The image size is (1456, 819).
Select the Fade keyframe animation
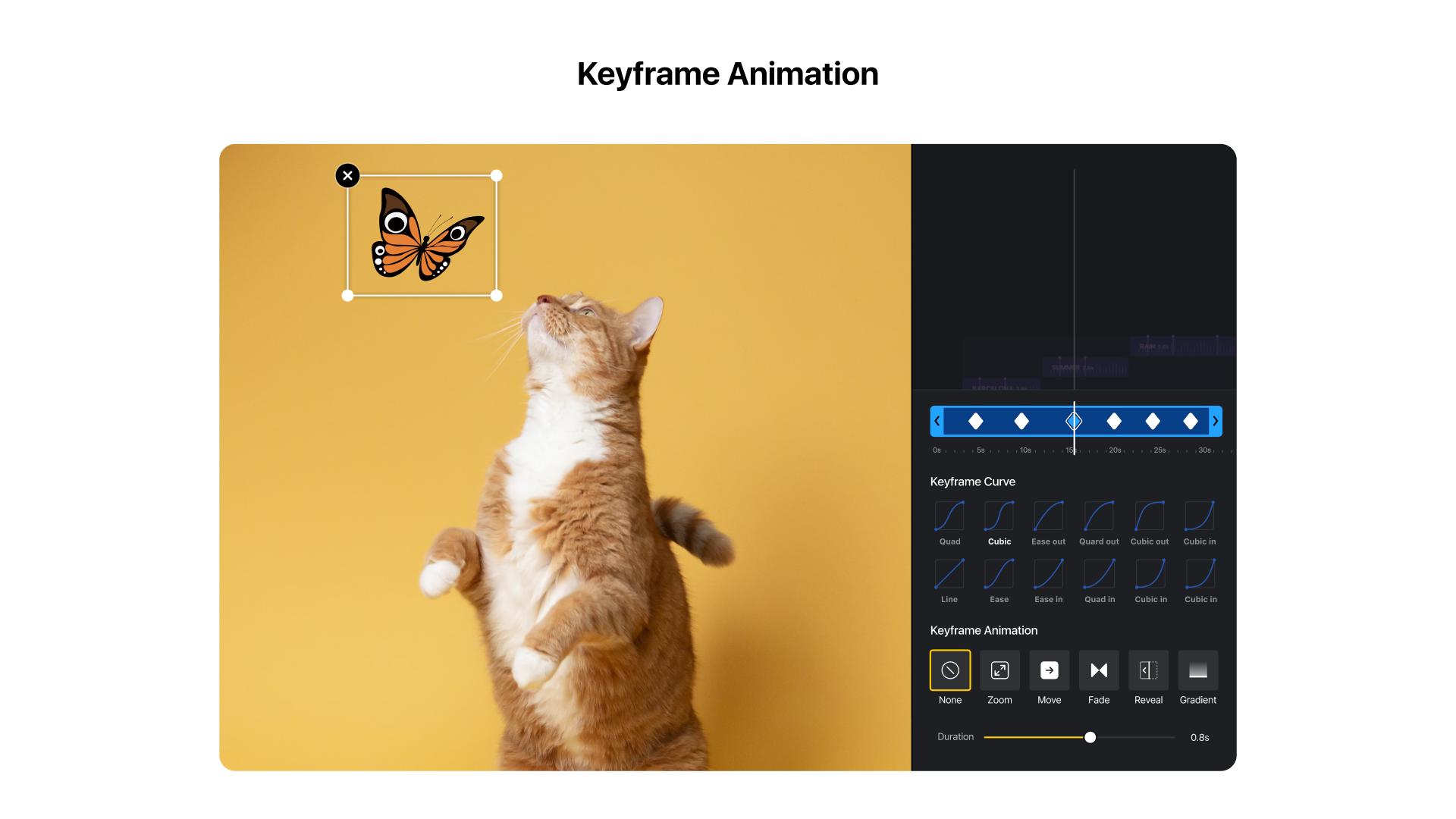(x=1098, y=670)
